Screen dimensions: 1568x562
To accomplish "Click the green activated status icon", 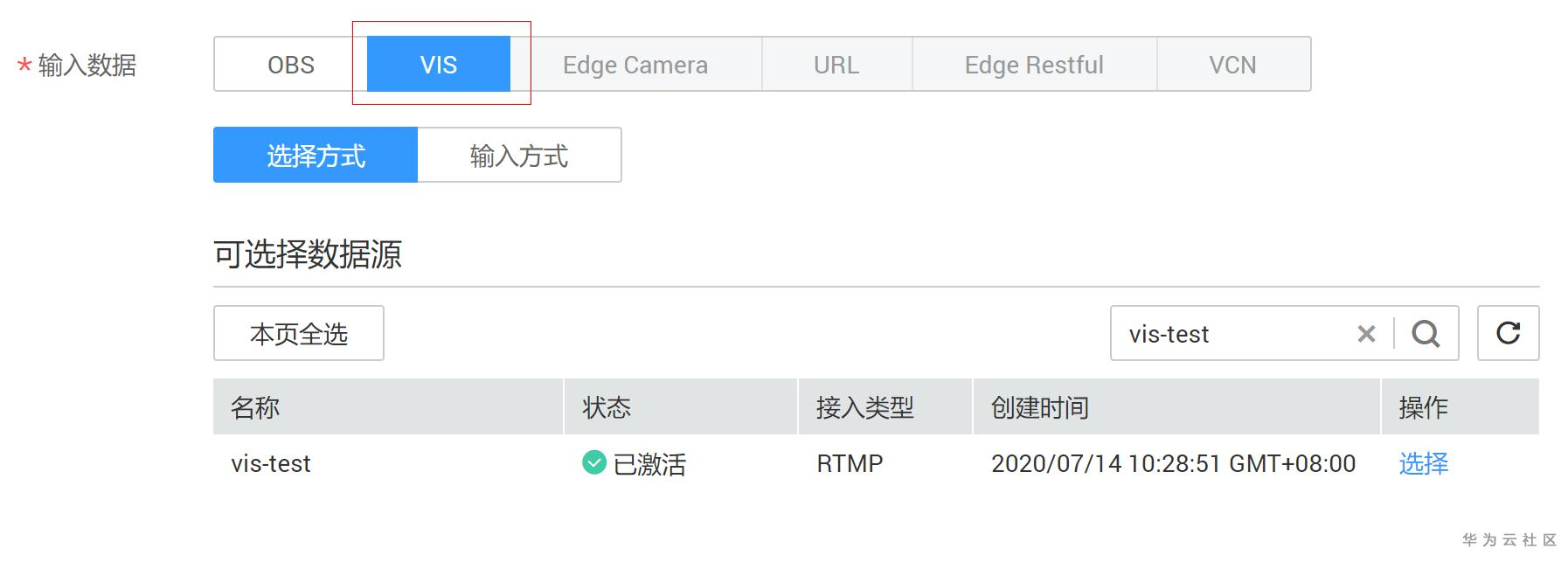I will 594,462.
